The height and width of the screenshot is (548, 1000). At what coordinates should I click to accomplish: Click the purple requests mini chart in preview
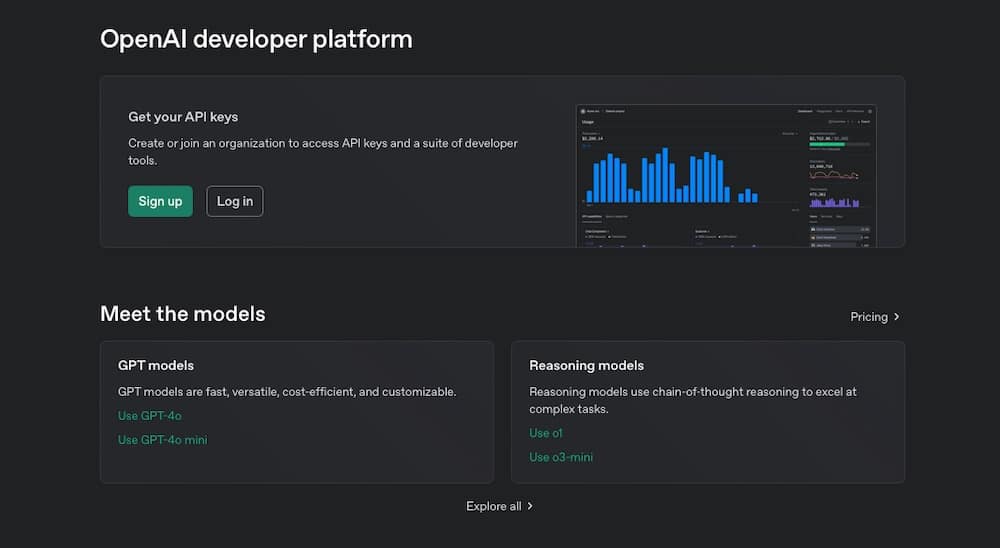(835, 202)
